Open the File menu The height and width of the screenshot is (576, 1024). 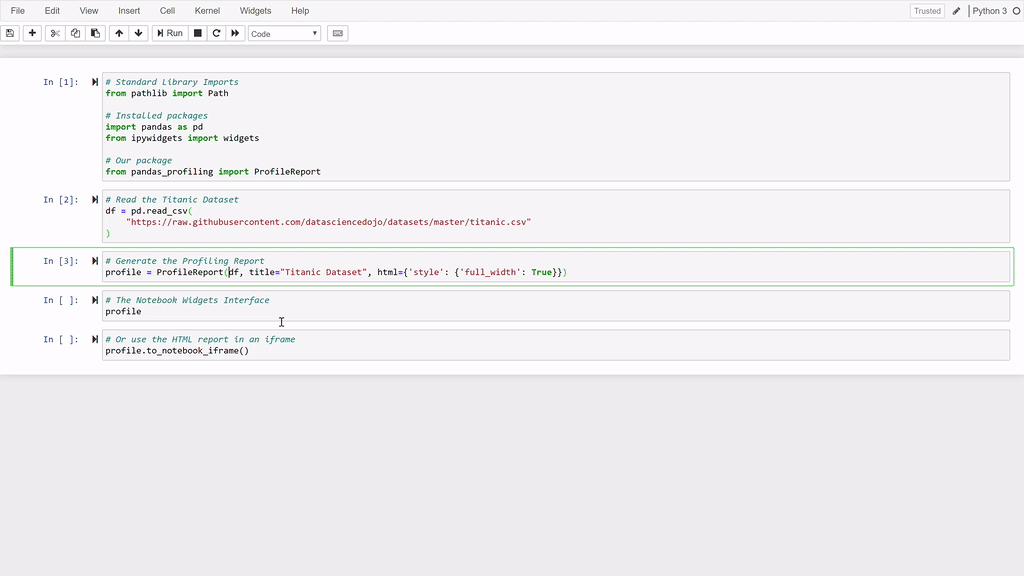(16, 10)
